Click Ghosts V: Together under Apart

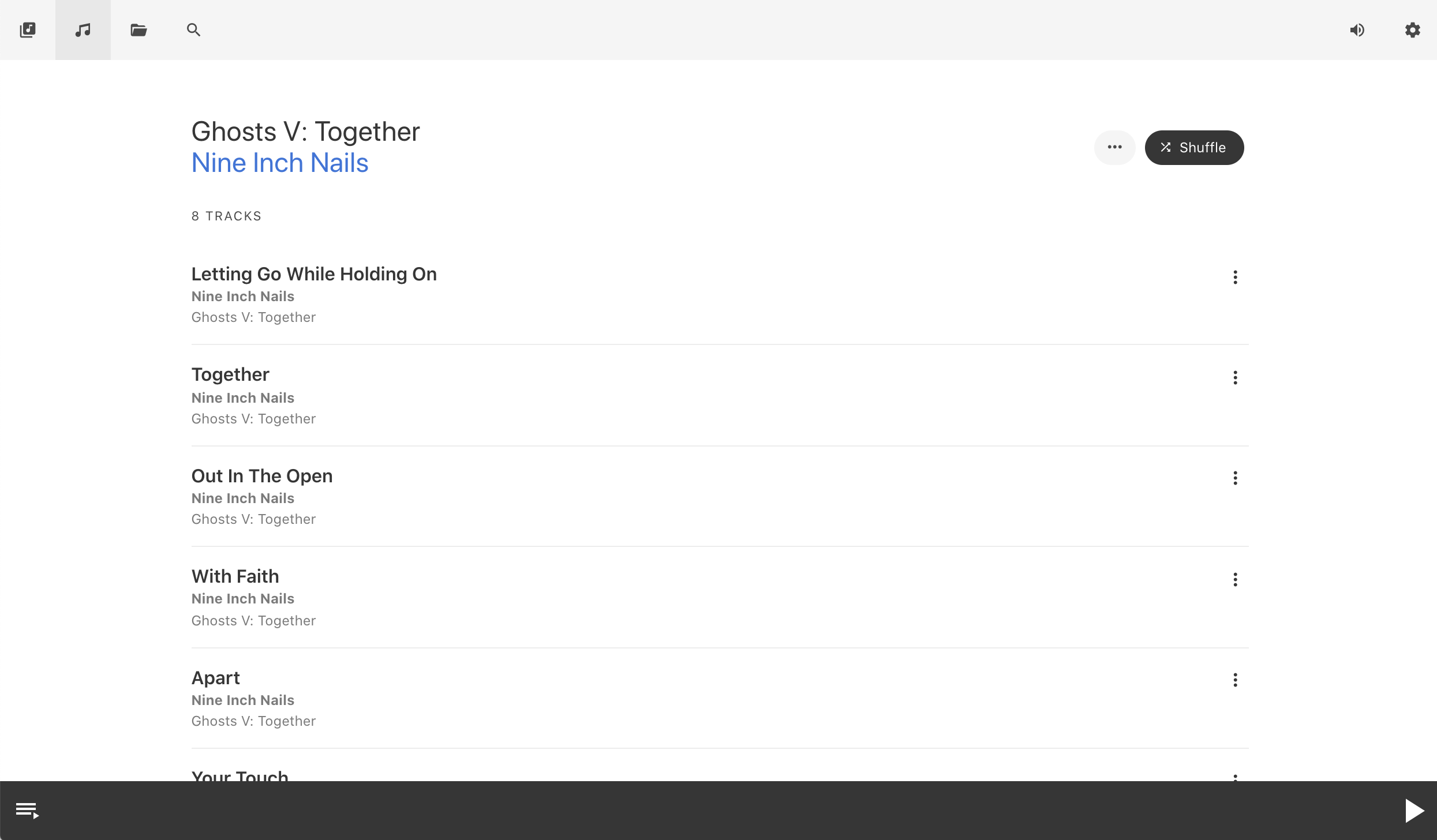click(x=253, y=721)
